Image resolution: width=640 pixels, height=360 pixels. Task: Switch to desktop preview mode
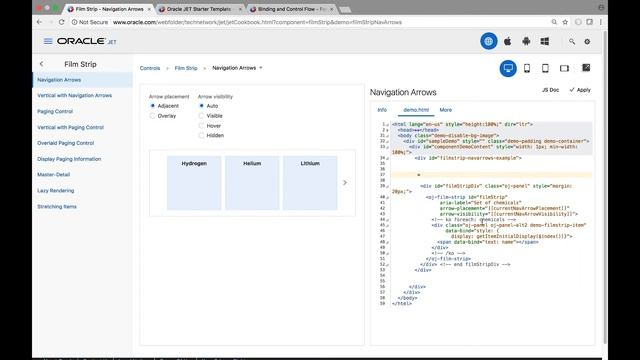coord(508,68)
